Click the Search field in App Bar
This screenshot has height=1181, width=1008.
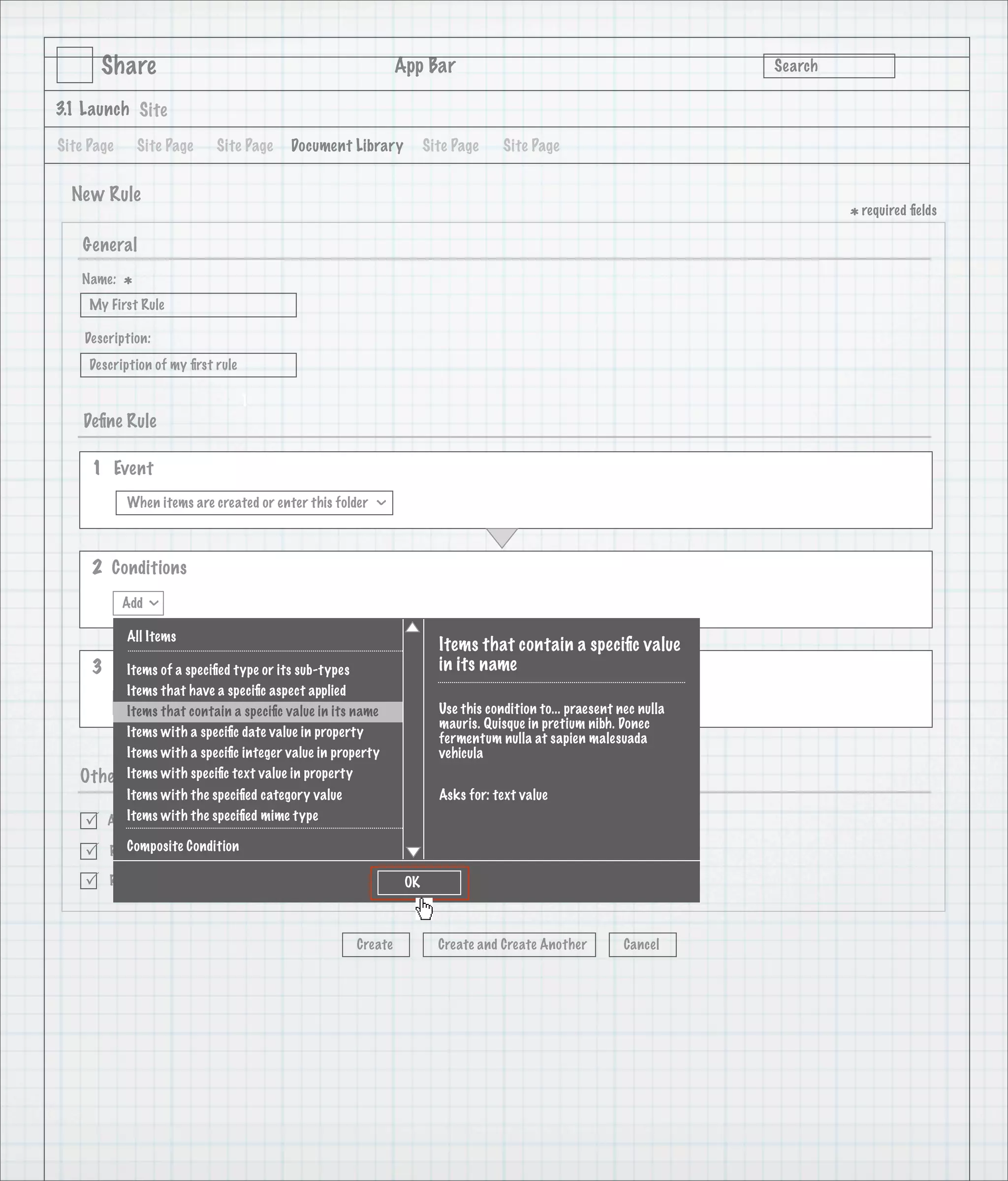[828, 66]
